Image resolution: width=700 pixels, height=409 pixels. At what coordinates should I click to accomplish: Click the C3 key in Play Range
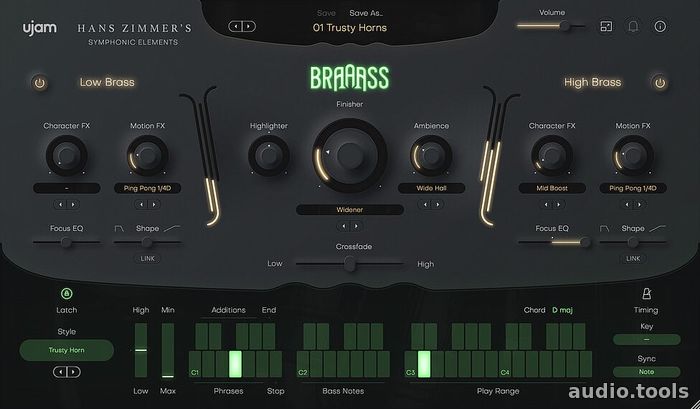point(411,364)
